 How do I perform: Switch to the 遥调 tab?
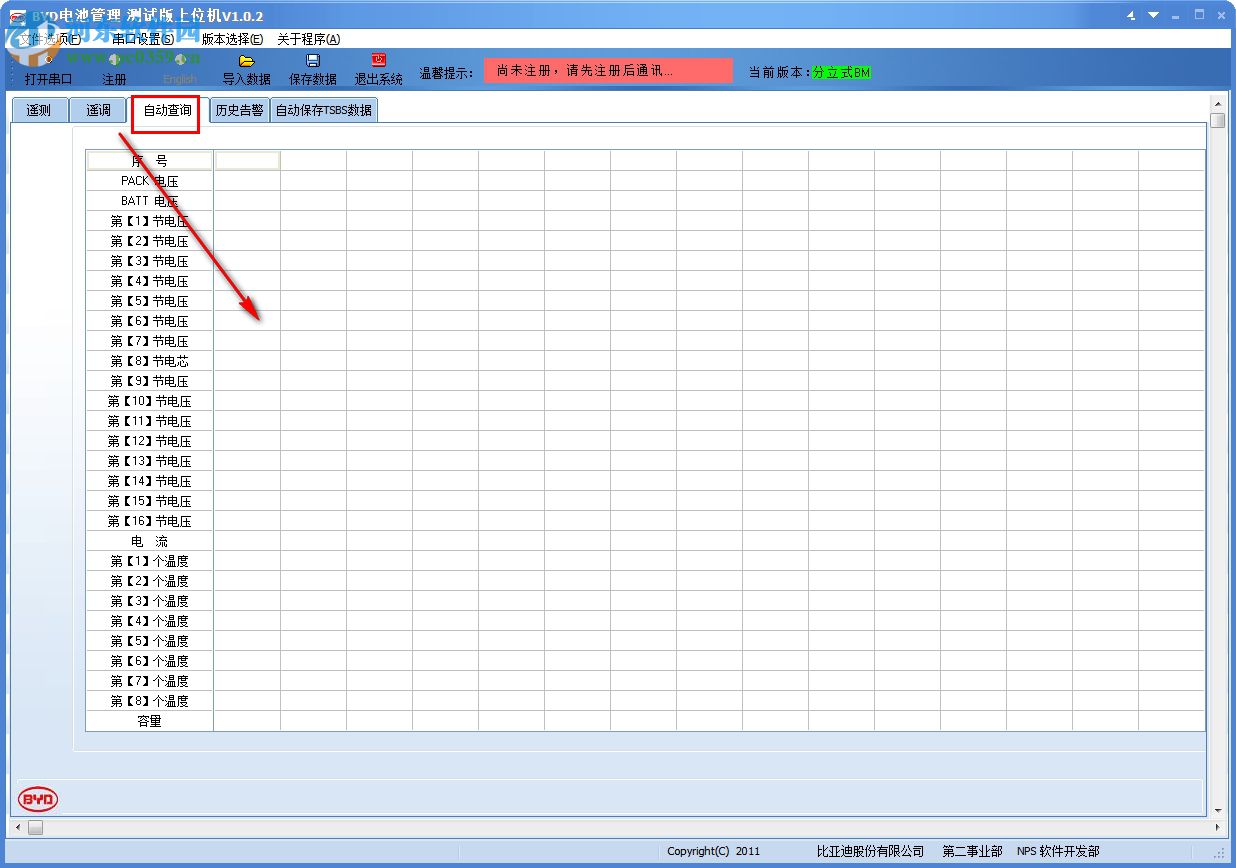[98, 110]
